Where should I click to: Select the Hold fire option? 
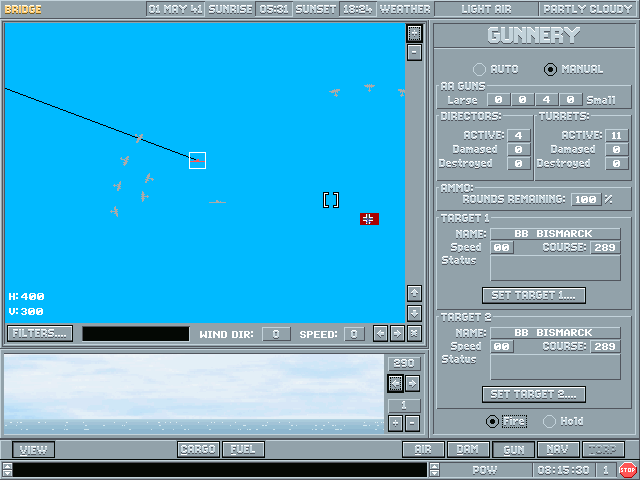click(x=549, y=421)
